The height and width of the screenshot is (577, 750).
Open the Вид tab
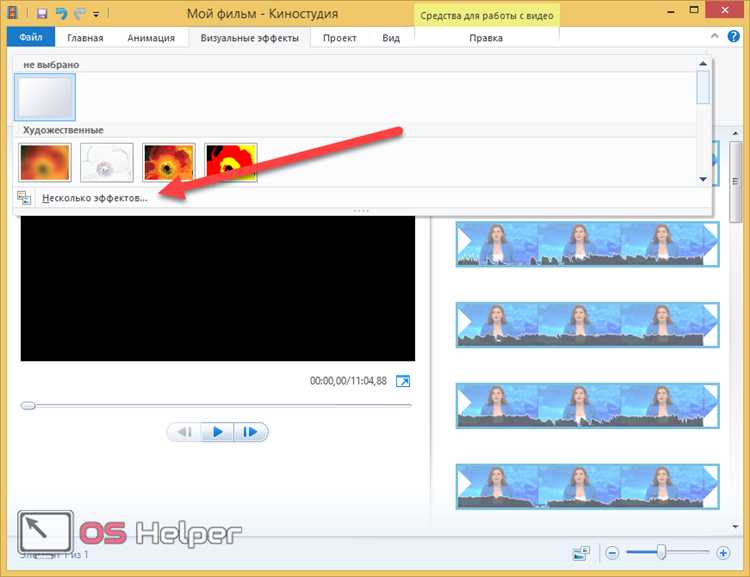(391, 38)
